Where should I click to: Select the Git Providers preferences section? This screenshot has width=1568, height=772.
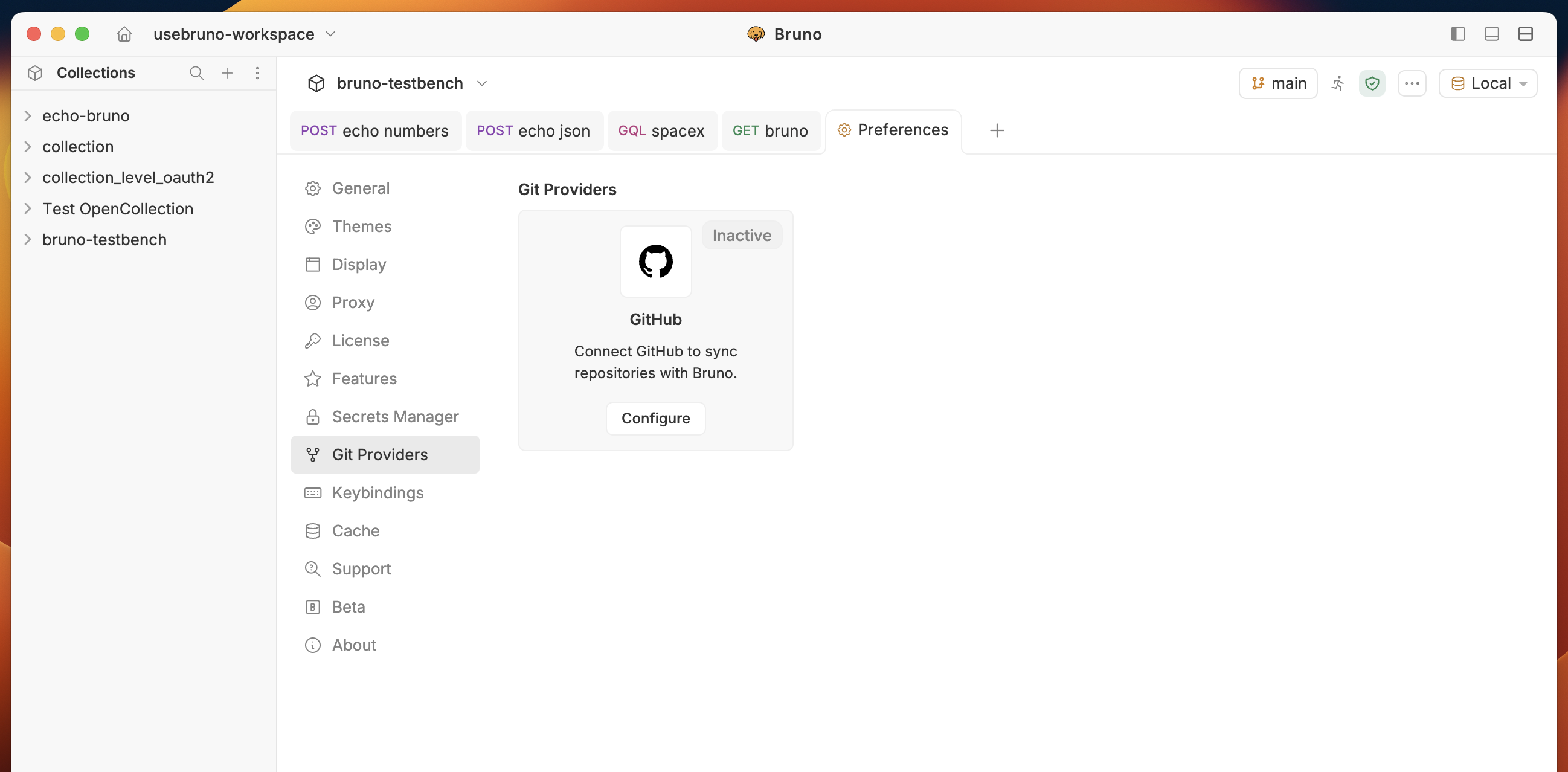[379, 454]
